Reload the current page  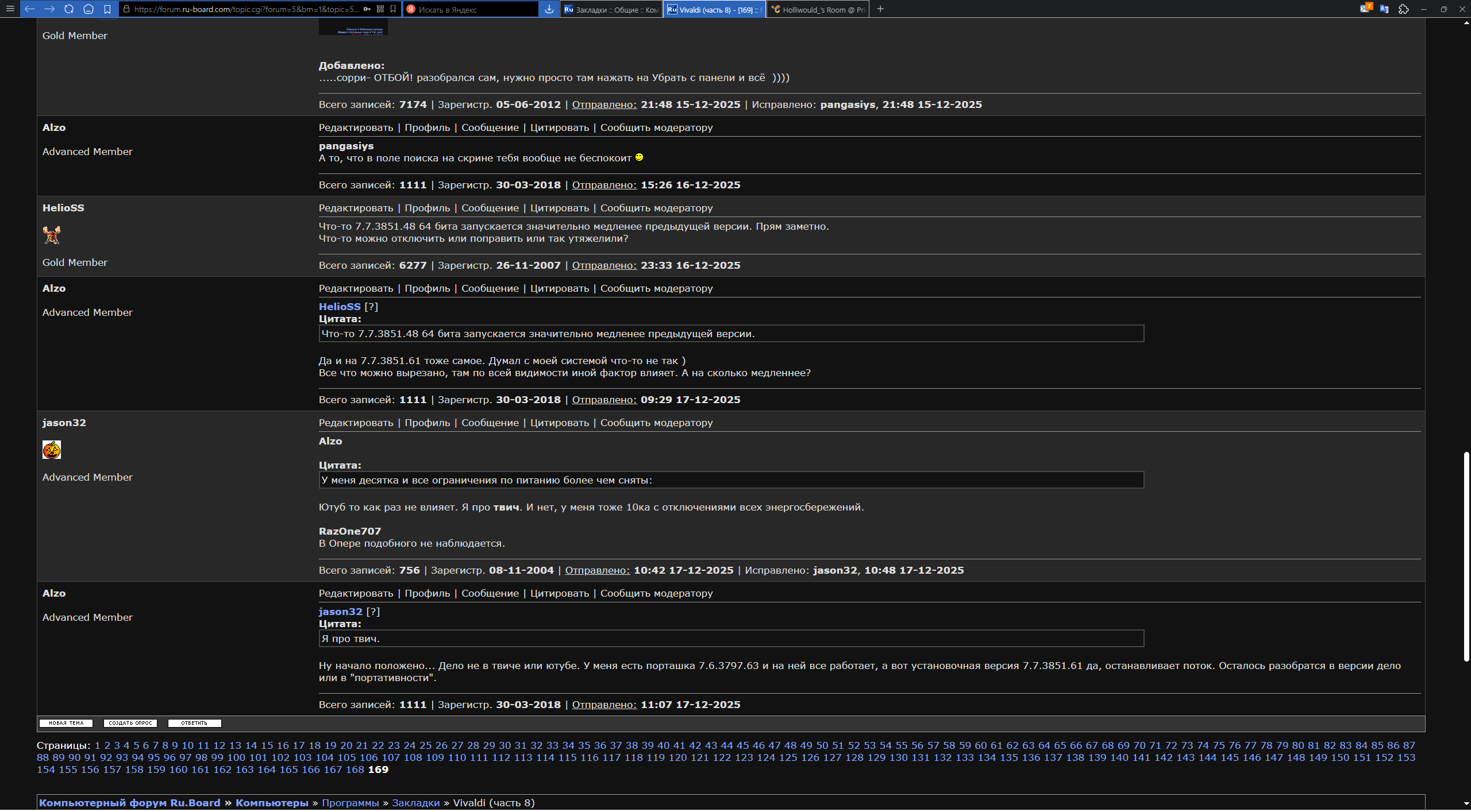69,9
